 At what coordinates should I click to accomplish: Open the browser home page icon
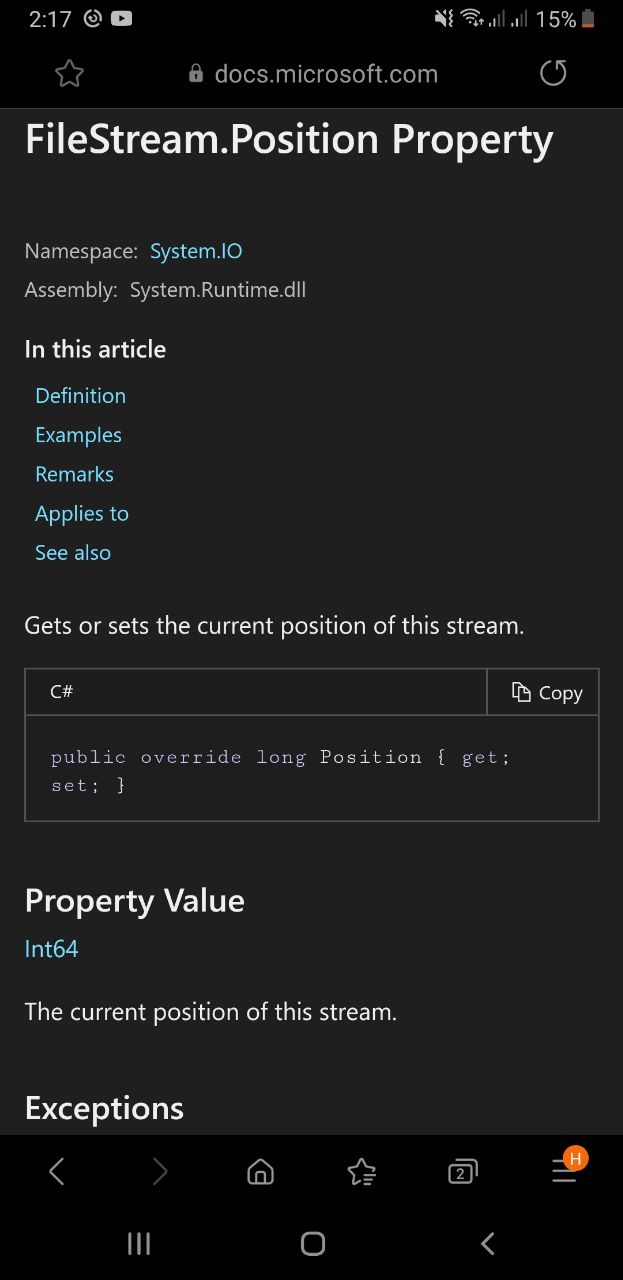click(260, 1171)
